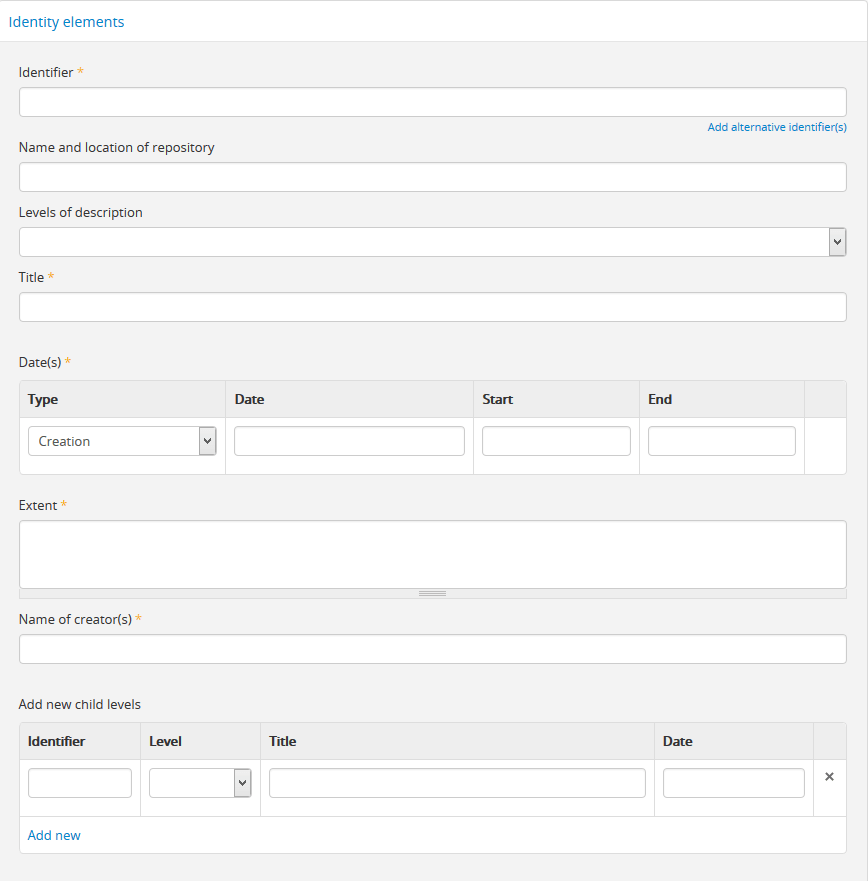Focus the Identifier input in child levels table
This screenshot has width=868, height=881.
pos(80,783)
